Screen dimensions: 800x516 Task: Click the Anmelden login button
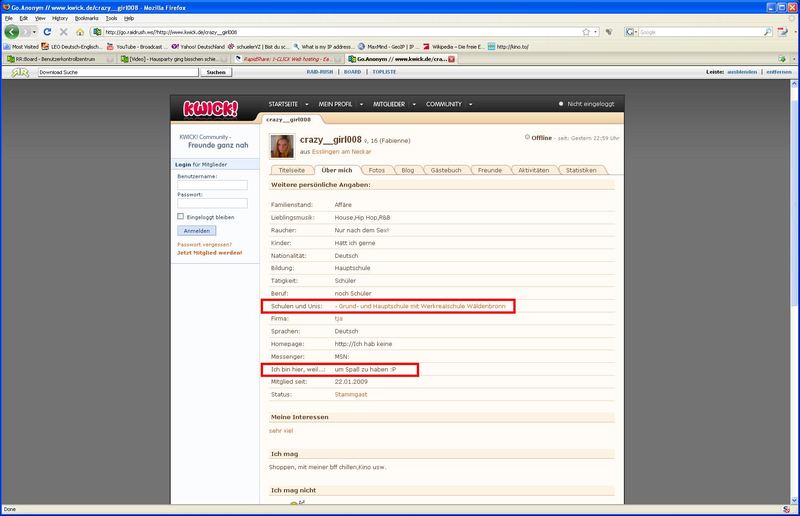196,231
